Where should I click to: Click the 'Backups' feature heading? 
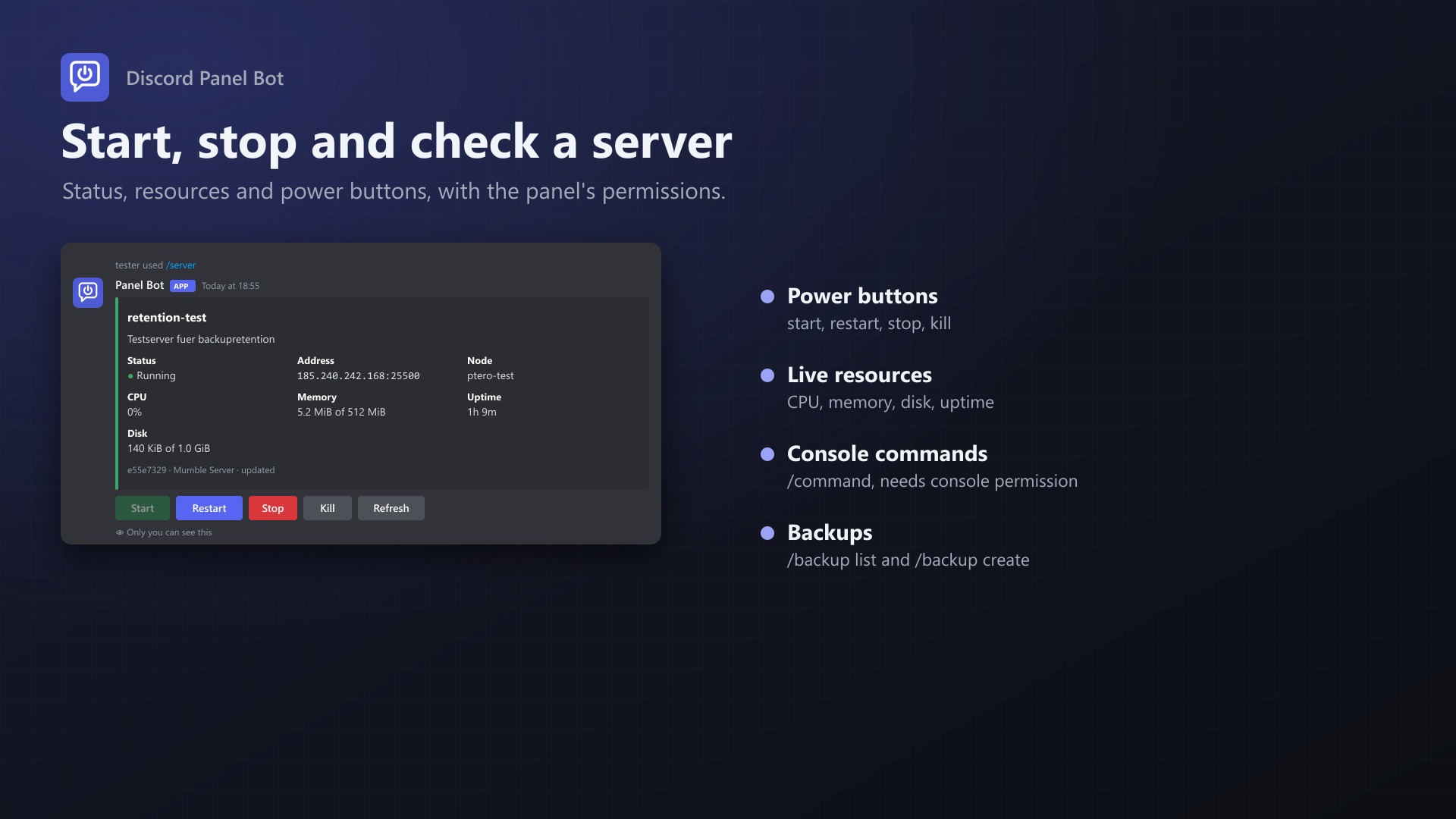pyautogui.click(x=830, y=532)
